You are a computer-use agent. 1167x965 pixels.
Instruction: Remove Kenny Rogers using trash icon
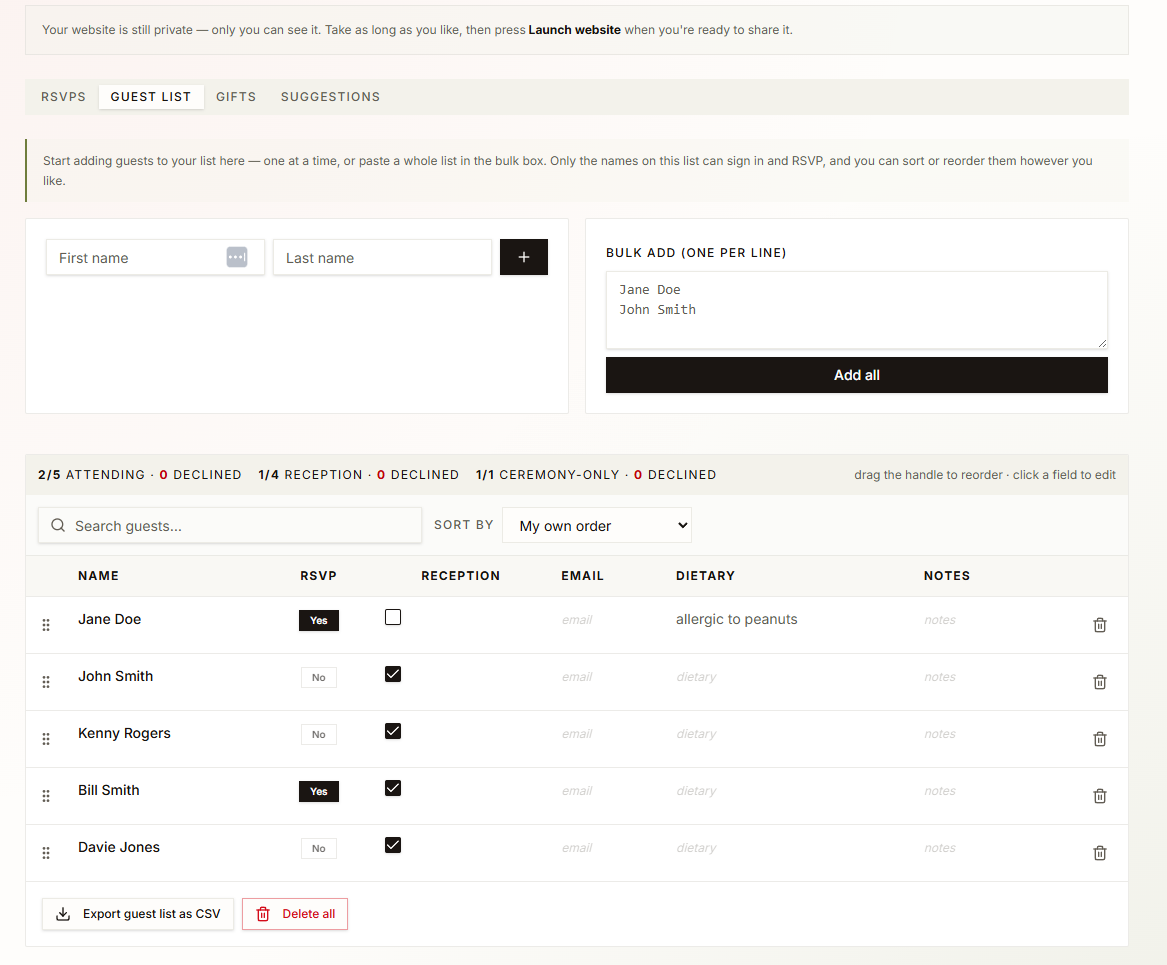(x=1099, y=739)
